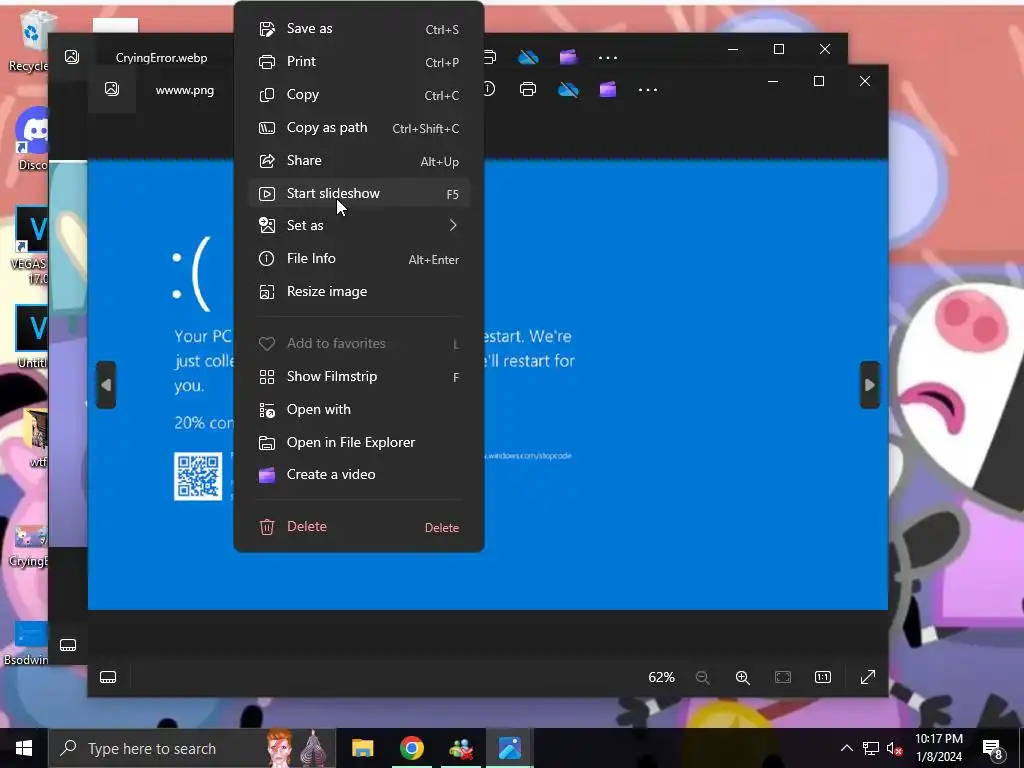Open See more ellipsis in wwww.png window
Viewport: 1024px width, 768px height.
(648, 89)
